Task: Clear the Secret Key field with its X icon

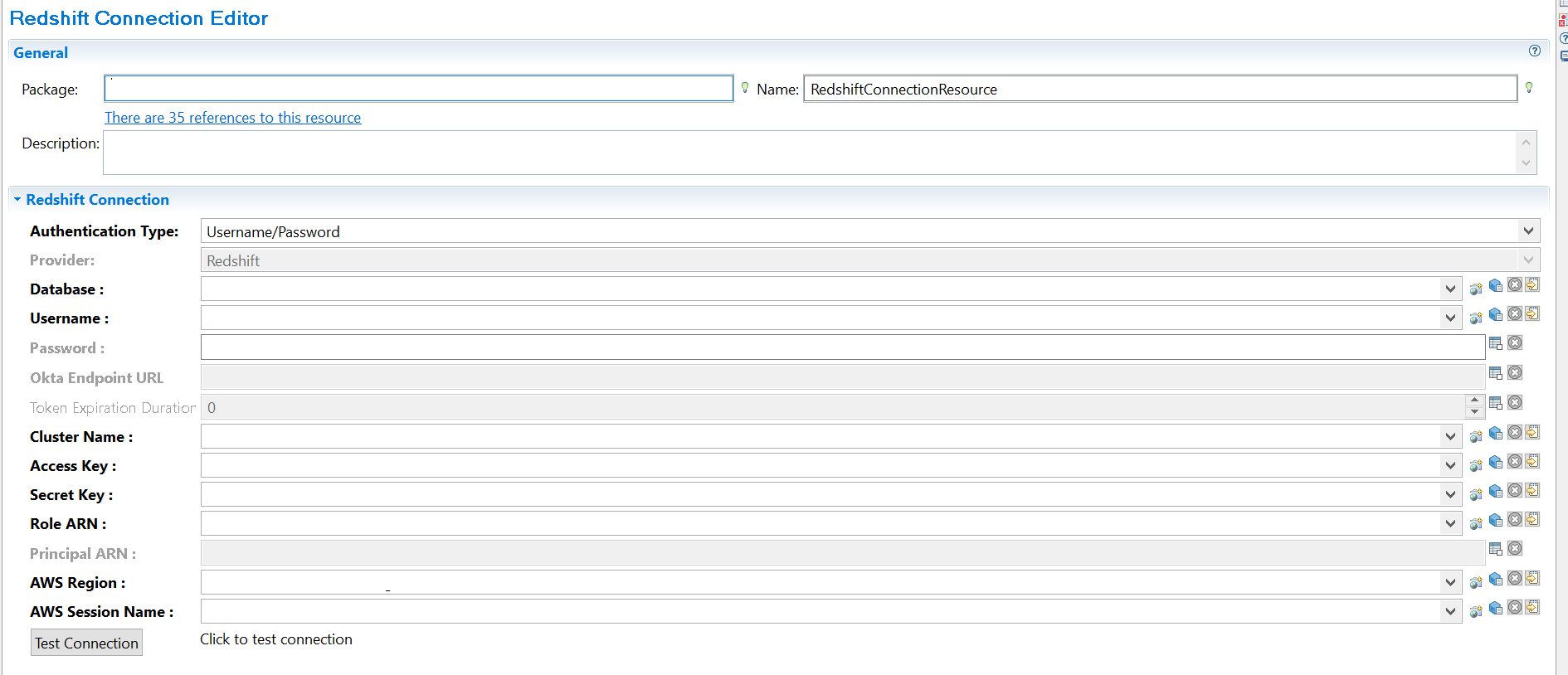Action: [x=1515, y=491]
